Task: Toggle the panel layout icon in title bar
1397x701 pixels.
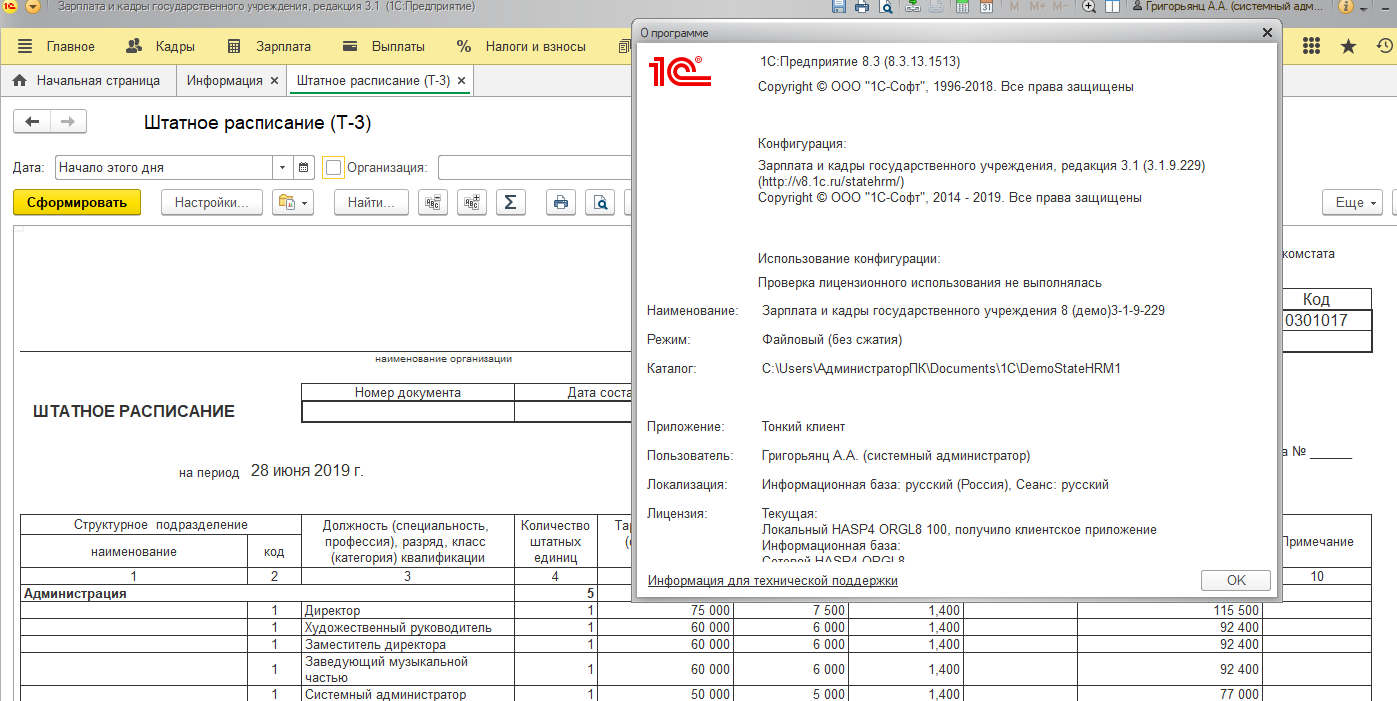Action: click(x=1112, y=7)
